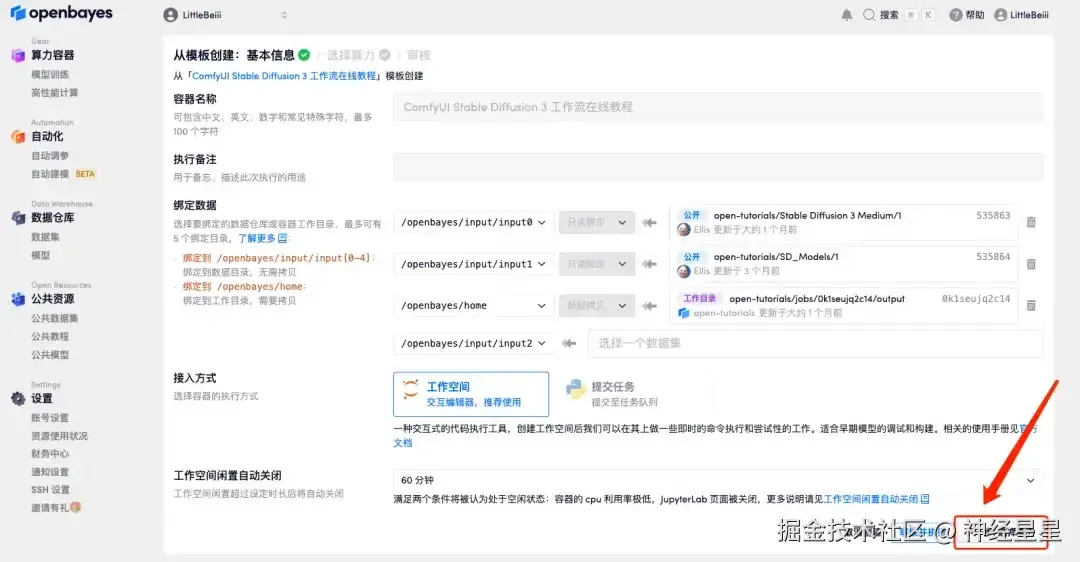Screen dimensions: 1080x562
Task: Open 通知设置 in the sidebar
Action: pyautogui.click(x=50, y=472)
